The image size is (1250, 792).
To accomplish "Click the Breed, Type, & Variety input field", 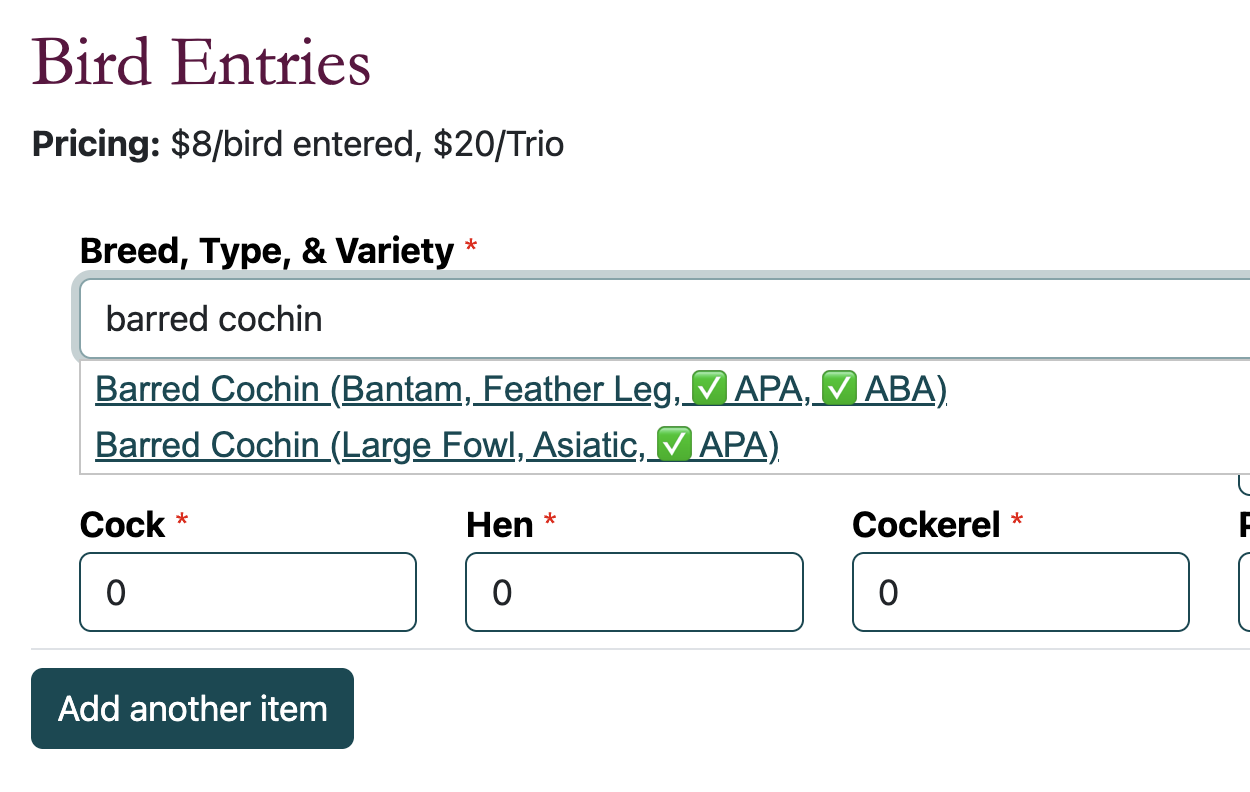I will 660,319.
